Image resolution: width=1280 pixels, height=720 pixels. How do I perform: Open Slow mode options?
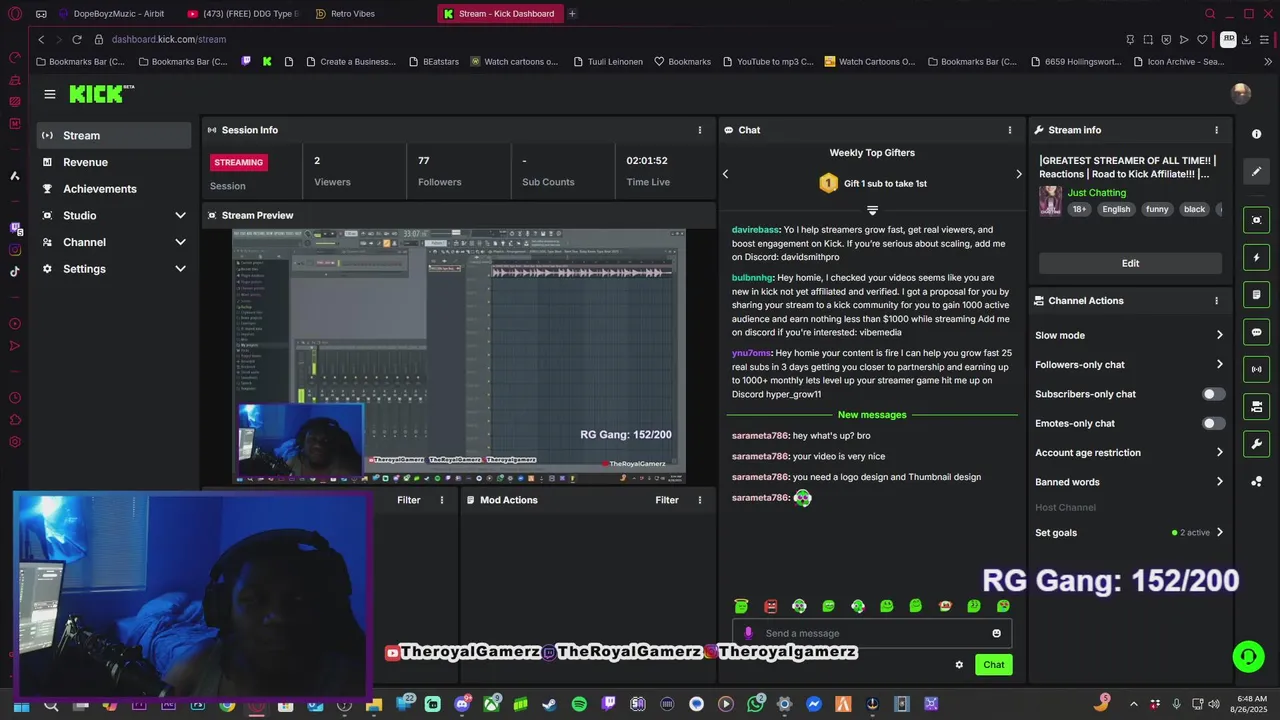[1129, 335]
